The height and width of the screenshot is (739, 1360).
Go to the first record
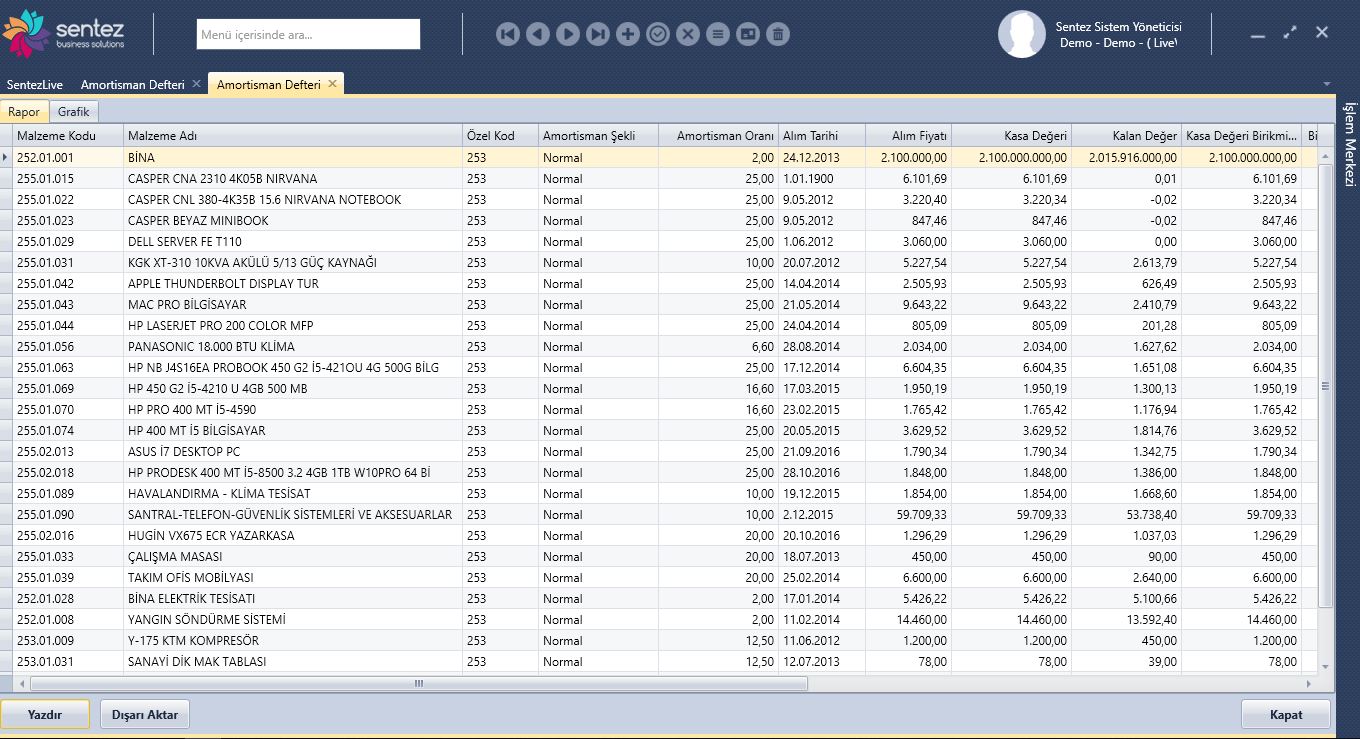(x=508, y=34)
